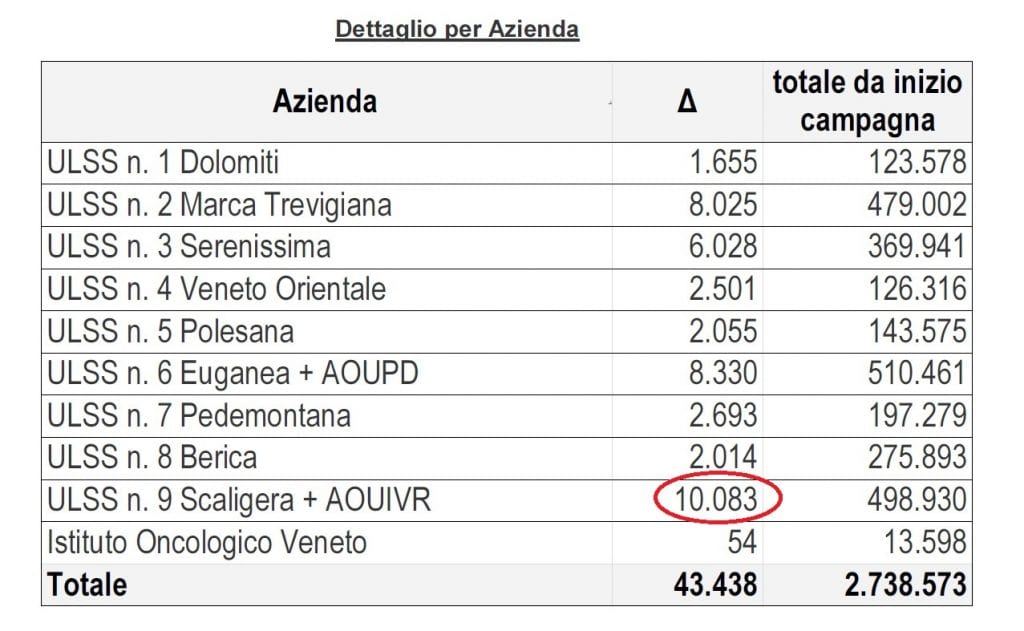Click the underlined "Dettaglio per Azienda" title

coord(457,30)
